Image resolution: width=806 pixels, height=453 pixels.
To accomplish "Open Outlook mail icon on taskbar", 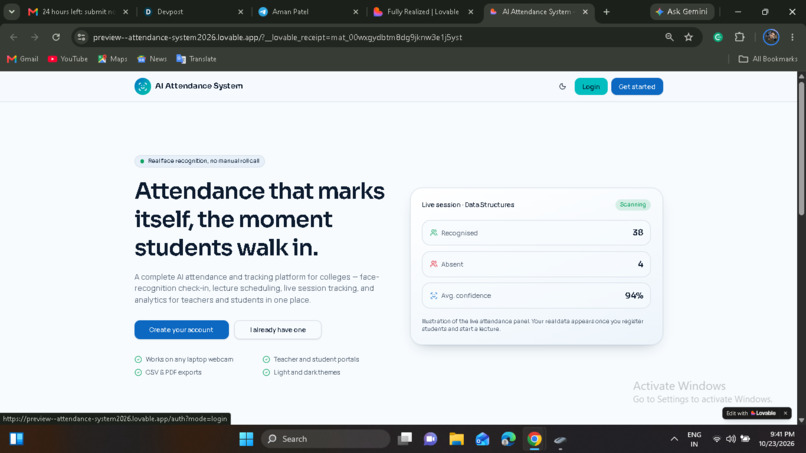I will [x=482, y=439].
